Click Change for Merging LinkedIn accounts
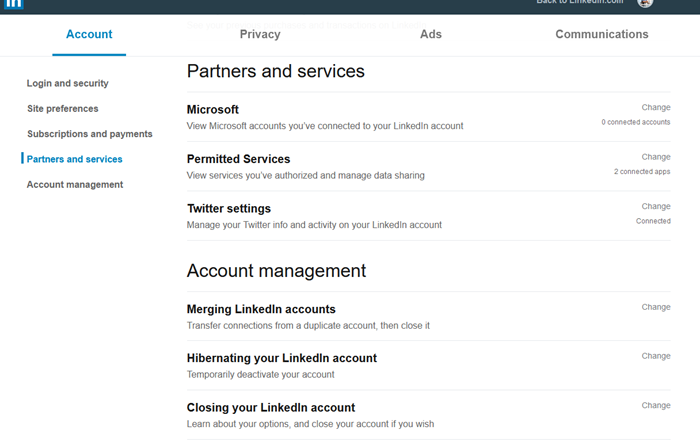Screen dimensions: 700x440 (x=656, y=307)
